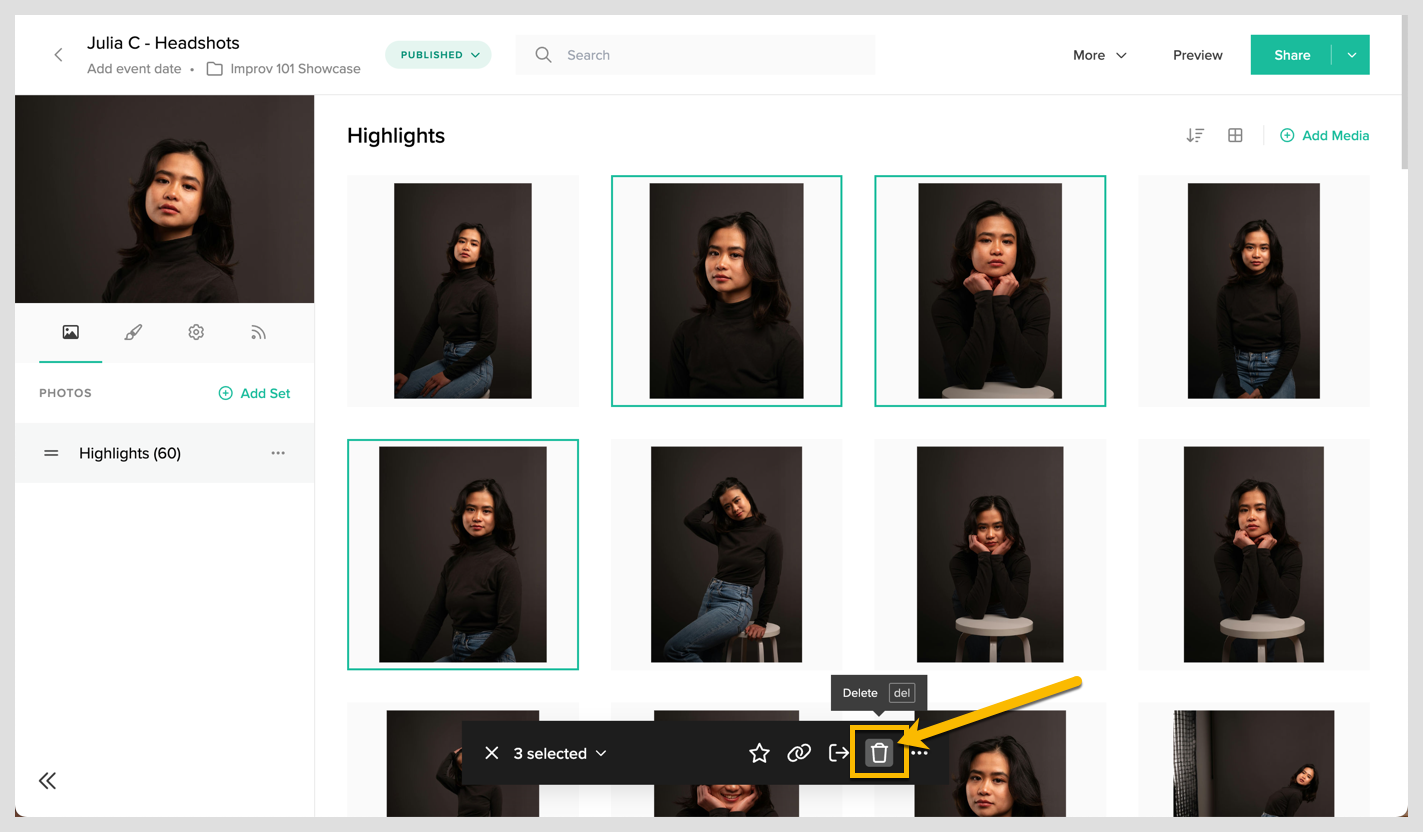Select bottom-right photo with backdrop stand

pyautogui.click(x=1254, y=760)
